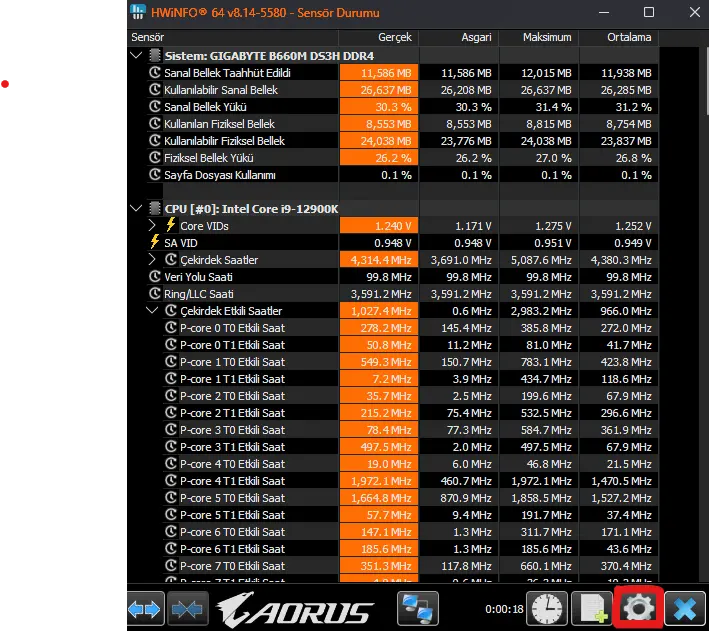
Task: Click the HWiNFO app icon in title bar
Action: pyautogui.click(x=138, y=12)
